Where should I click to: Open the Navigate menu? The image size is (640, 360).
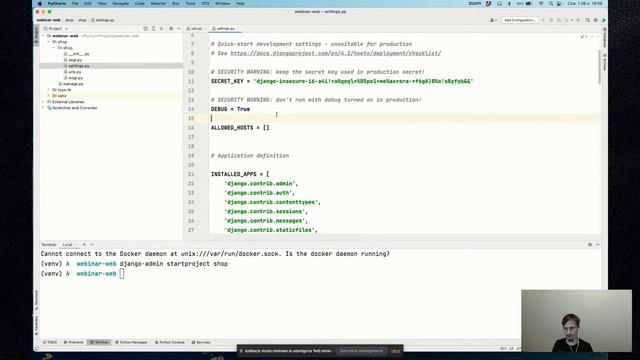[120, 3]
